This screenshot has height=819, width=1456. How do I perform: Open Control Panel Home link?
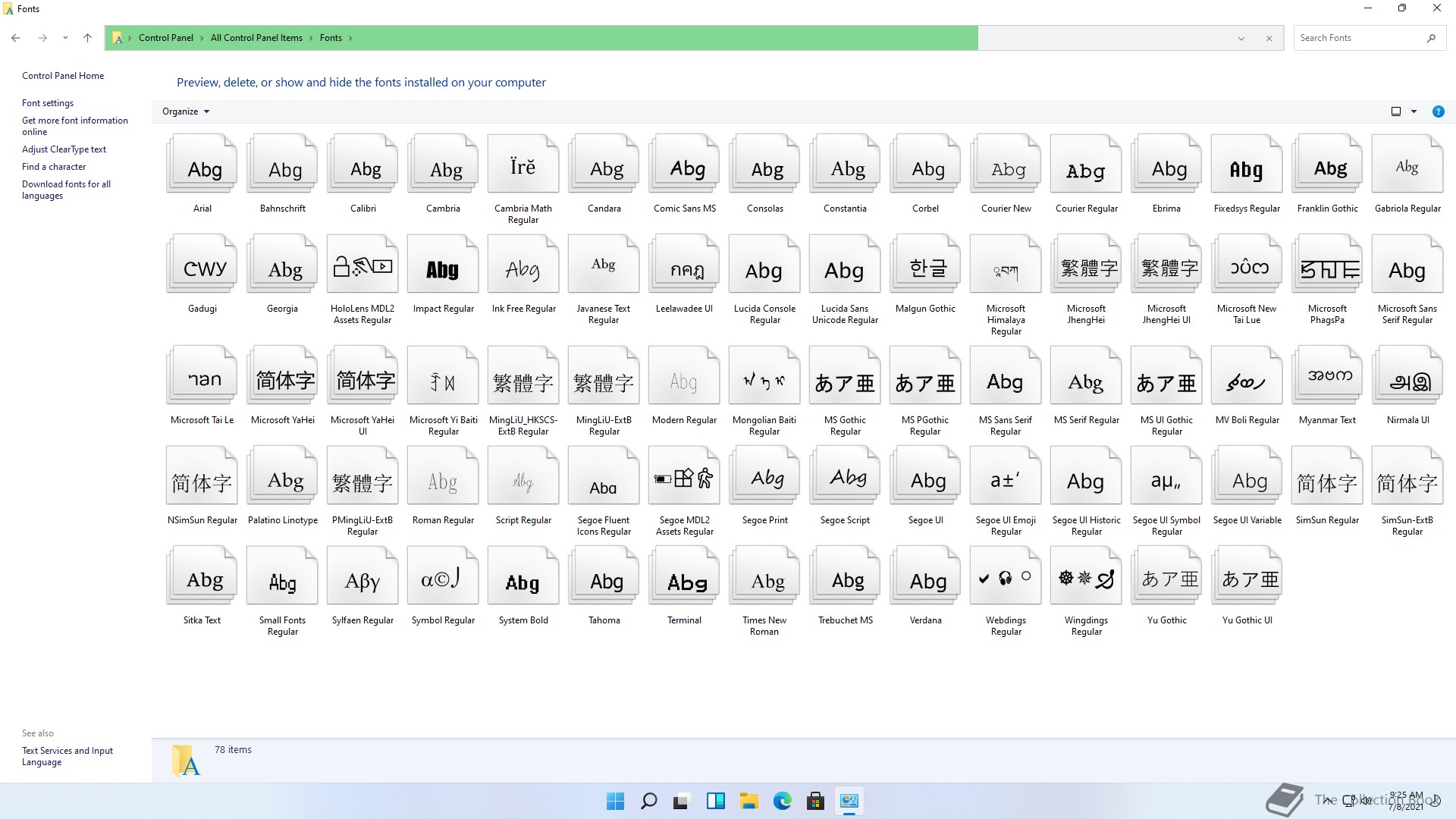63,76
